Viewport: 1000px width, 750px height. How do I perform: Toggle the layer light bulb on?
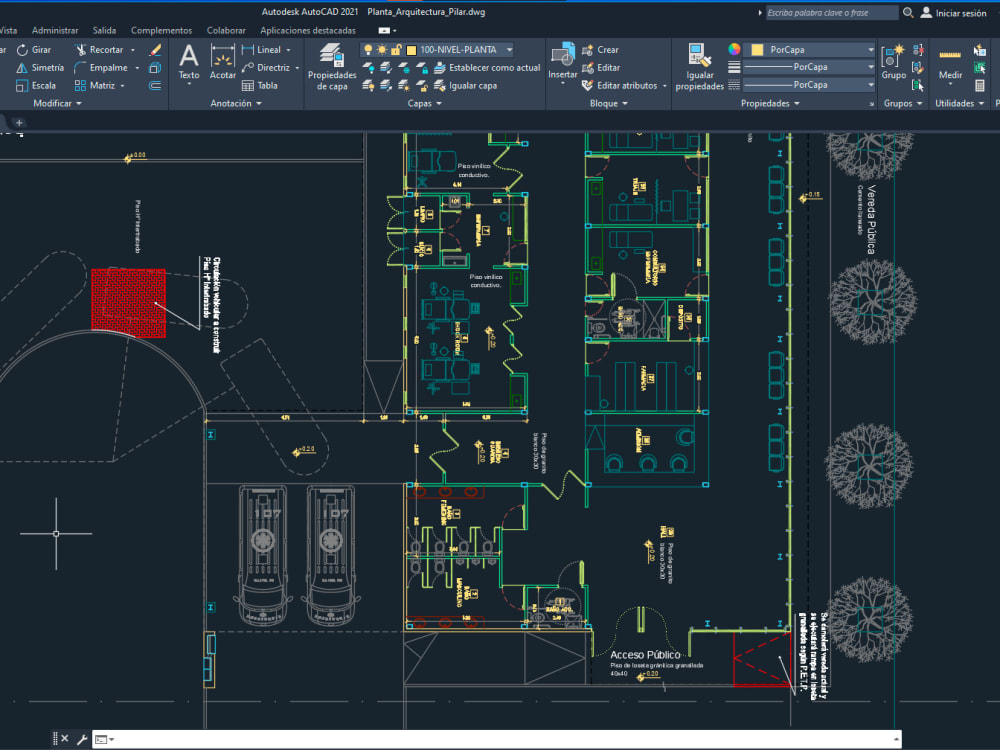point(368,49)
